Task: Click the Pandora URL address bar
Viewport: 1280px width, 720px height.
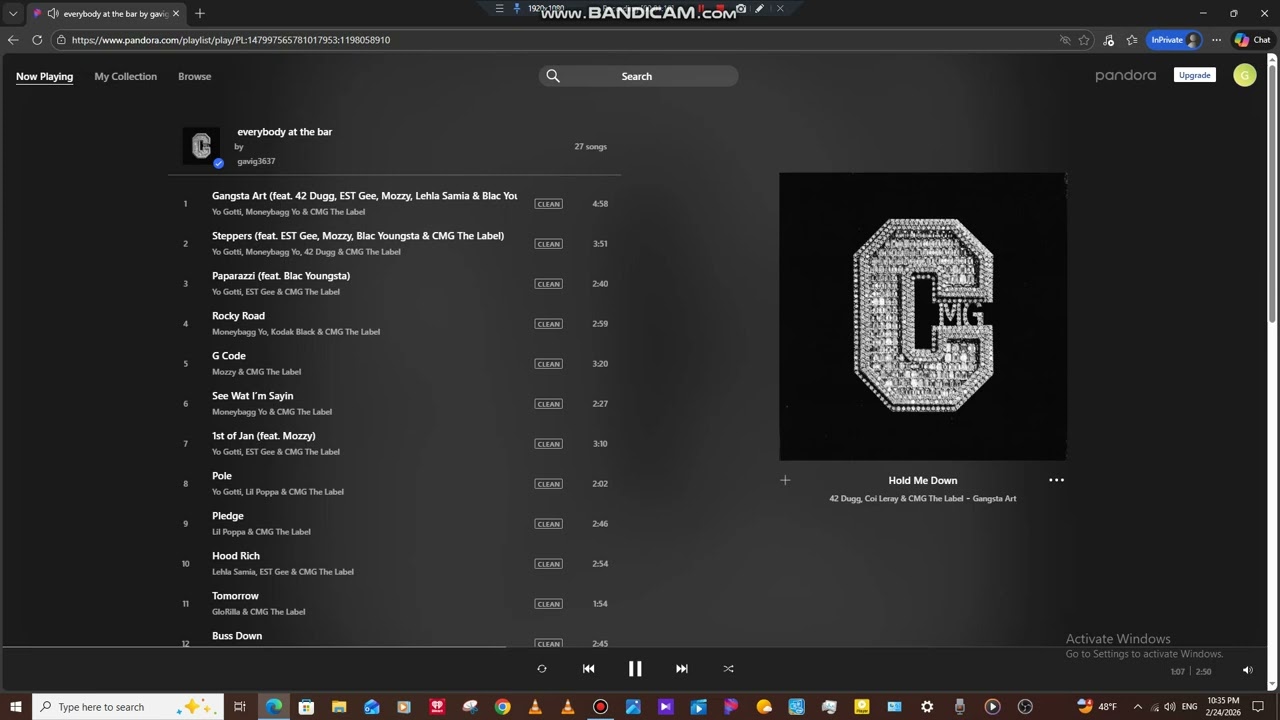Action: click(560, 40)
